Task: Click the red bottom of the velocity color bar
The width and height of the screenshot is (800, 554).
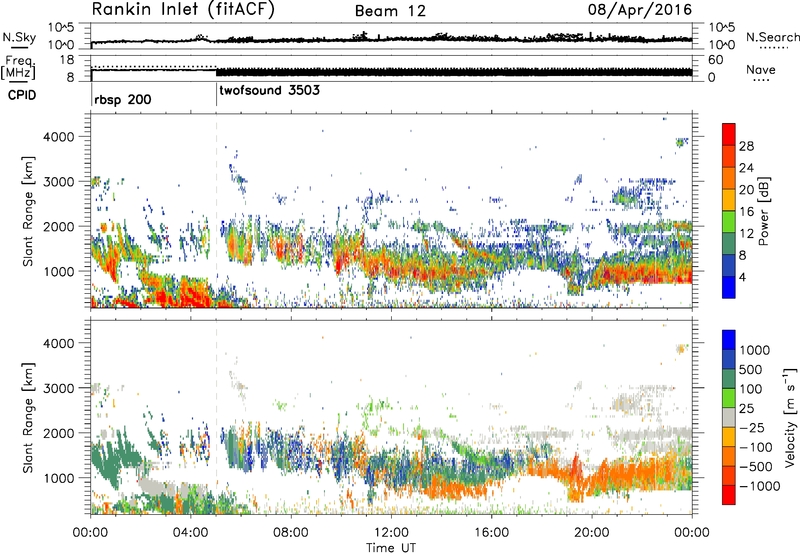Action: (729, 495)
